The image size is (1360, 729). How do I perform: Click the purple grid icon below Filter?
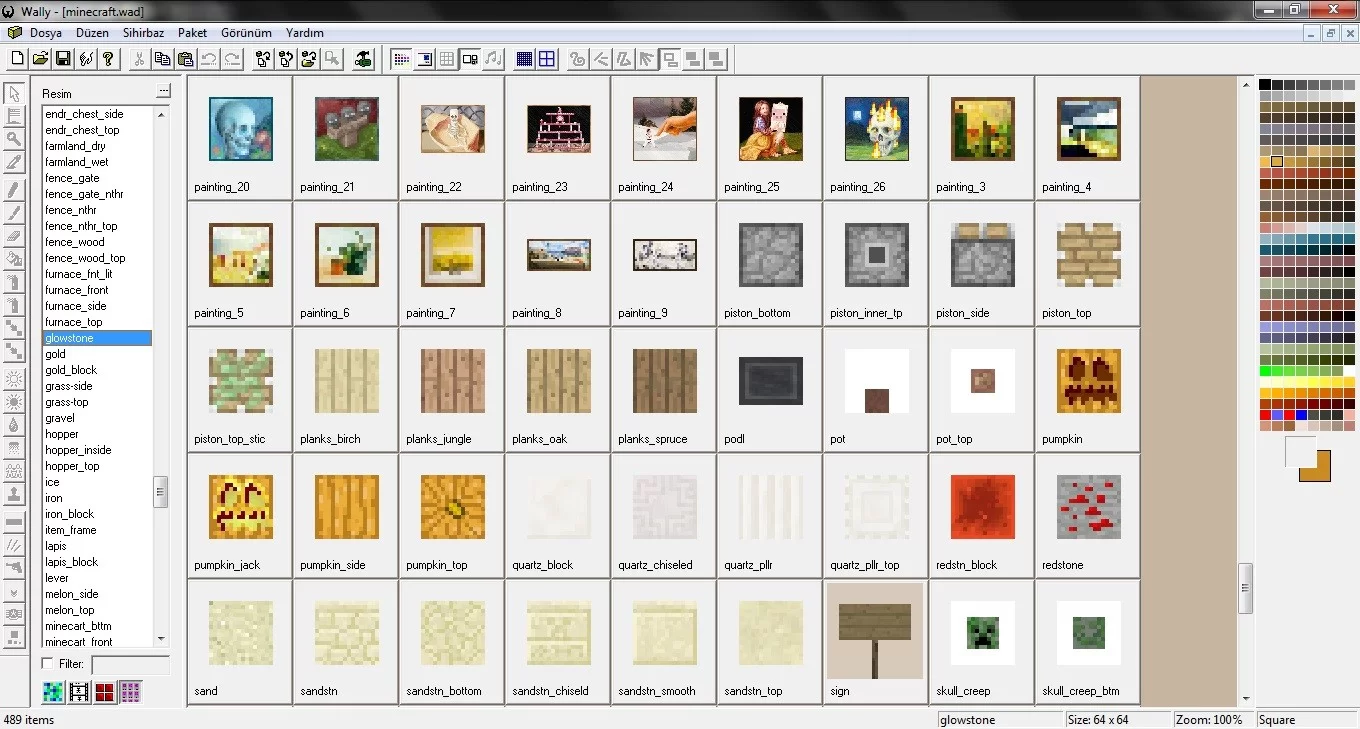(131, 691)
